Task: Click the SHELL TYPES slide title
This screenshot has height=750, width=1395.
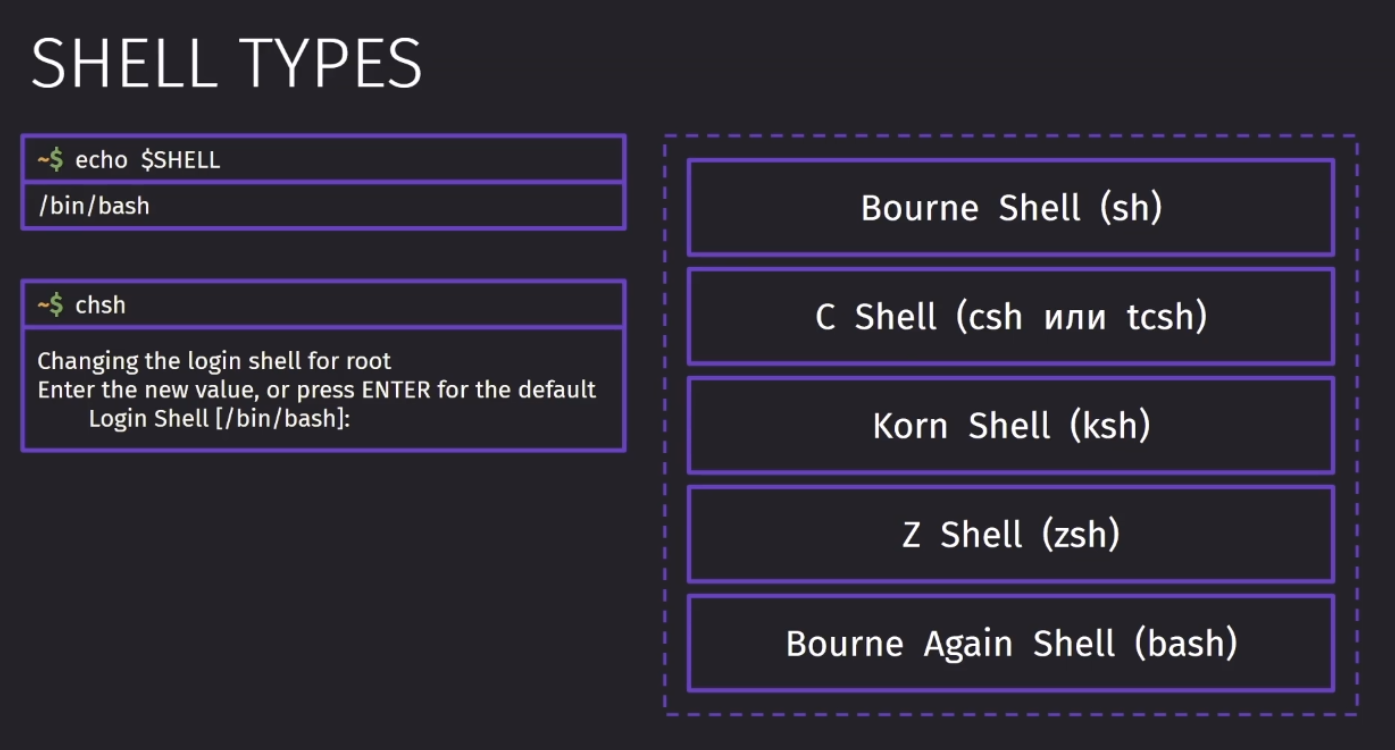Action: [x=227, y=64]
